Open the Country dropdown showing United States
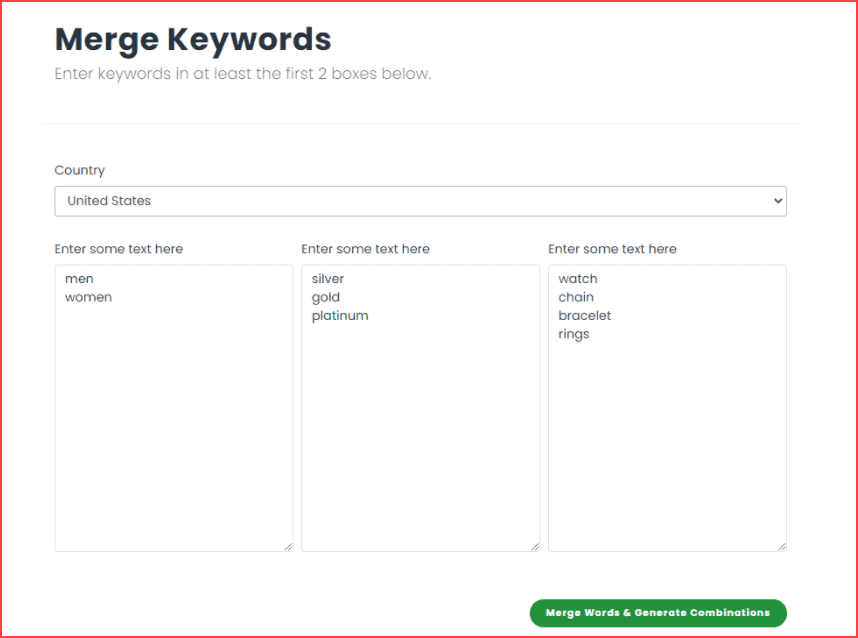 420,201
